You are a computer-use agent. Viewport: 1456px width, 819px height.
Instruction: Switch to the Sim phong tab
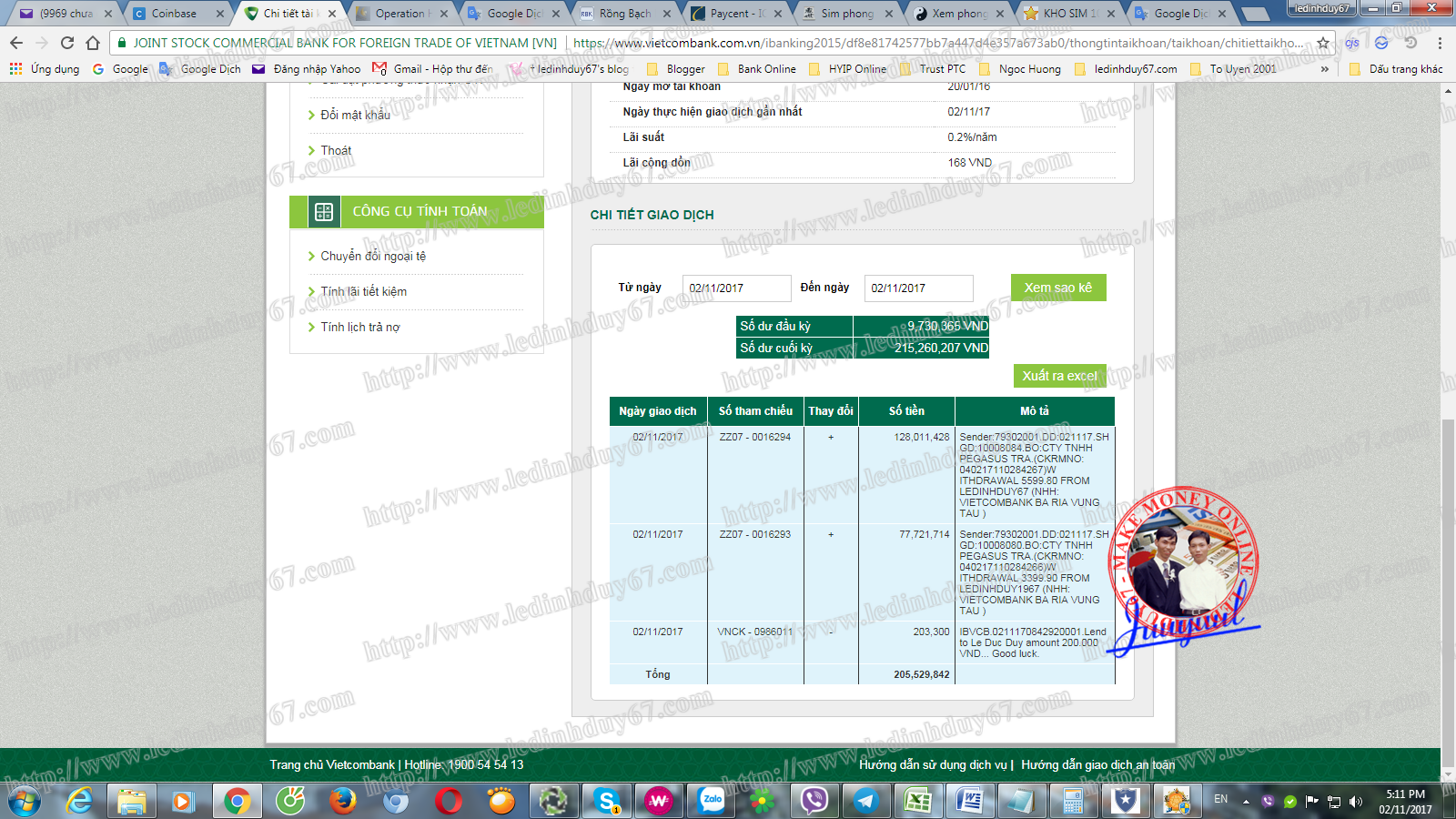(846, 14)
